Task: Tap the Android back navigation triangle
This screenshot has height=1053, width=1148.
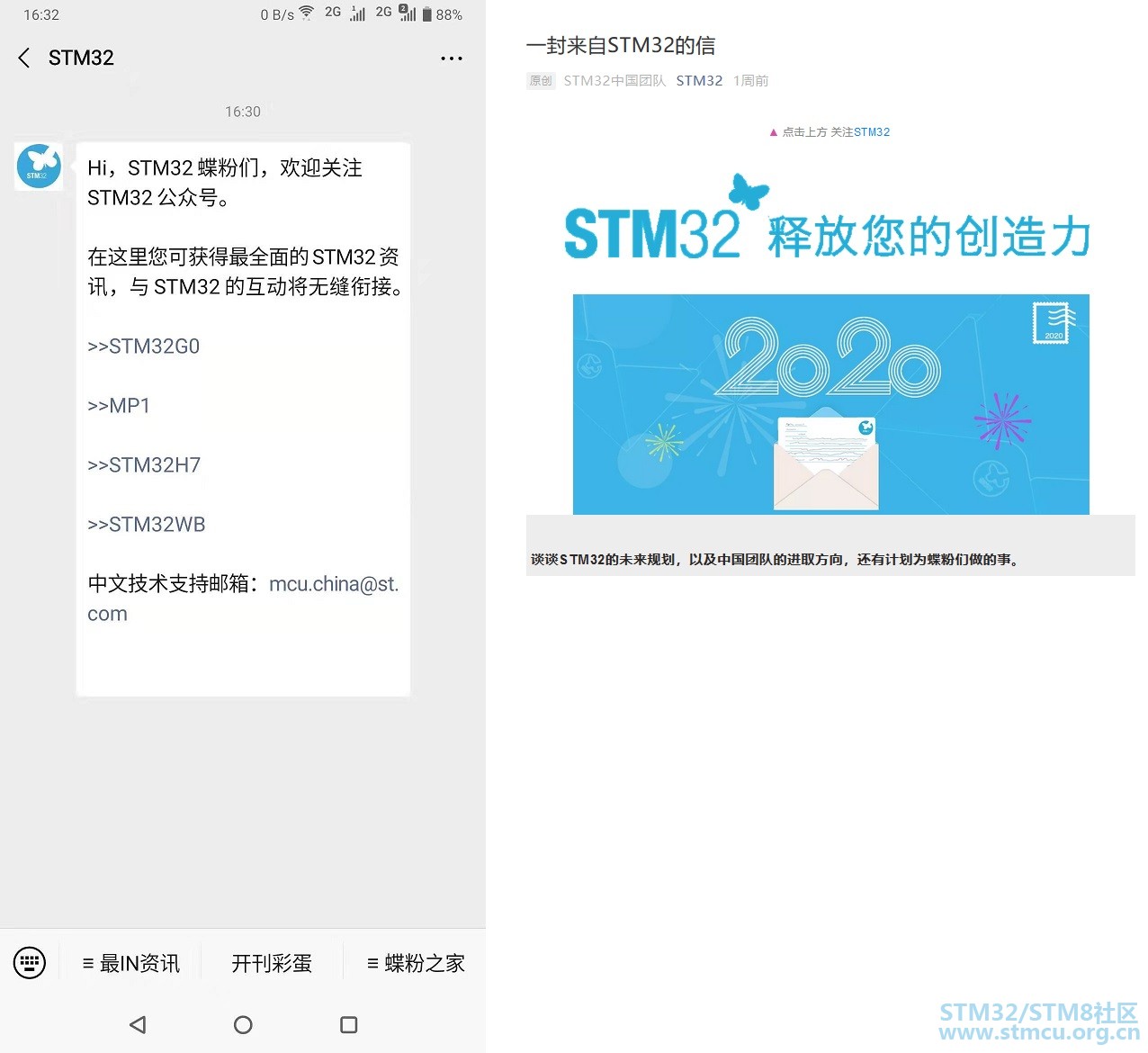Action: coord(138,1024)
